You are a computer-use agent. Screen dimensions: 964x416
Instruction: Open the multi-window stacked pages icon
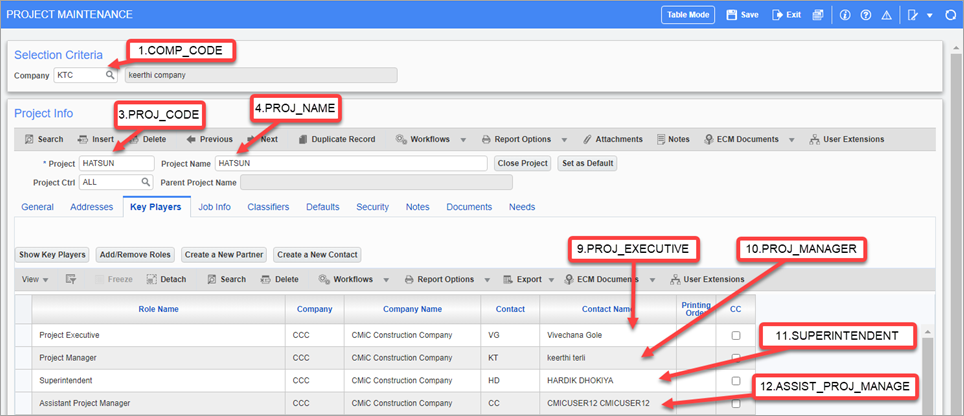coord(817,15)
